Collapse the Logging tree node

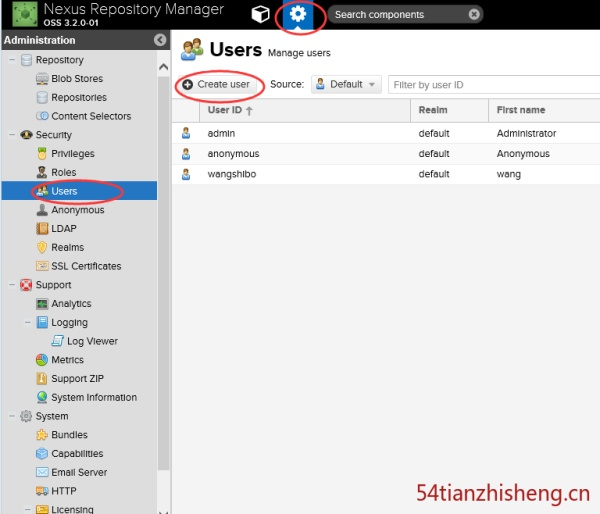coord(28,322)
